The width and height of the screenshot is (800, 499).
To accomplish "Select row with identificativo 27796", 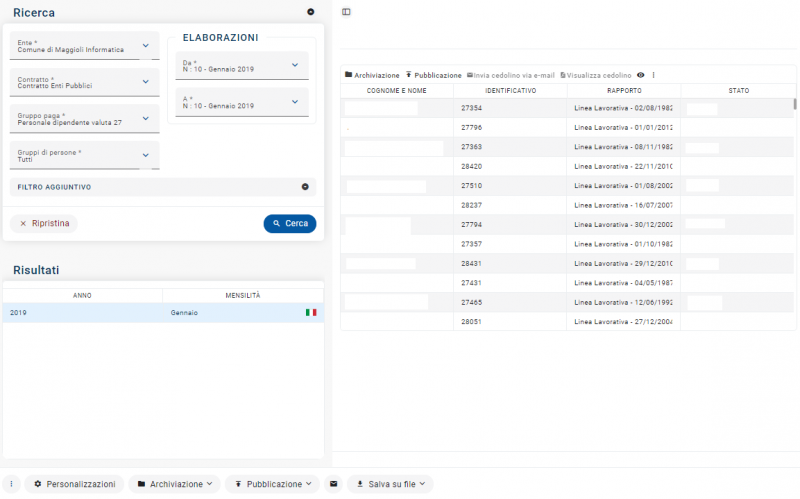I will [567, 128].
